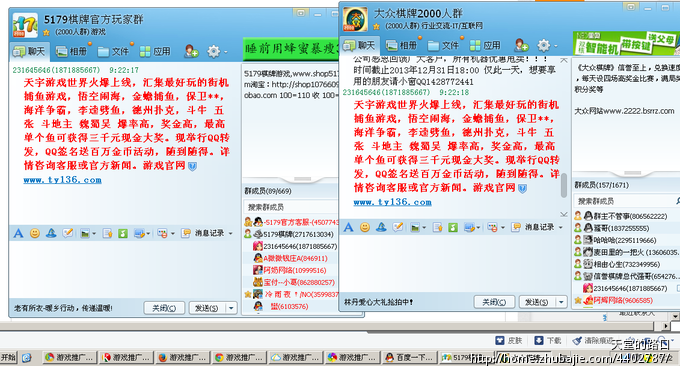Image resolution: width=680 pixels, height=366 pixels.
Task: Switch to 相册 tab in 5179棋牌 window
Action: (x=72, y=52)
